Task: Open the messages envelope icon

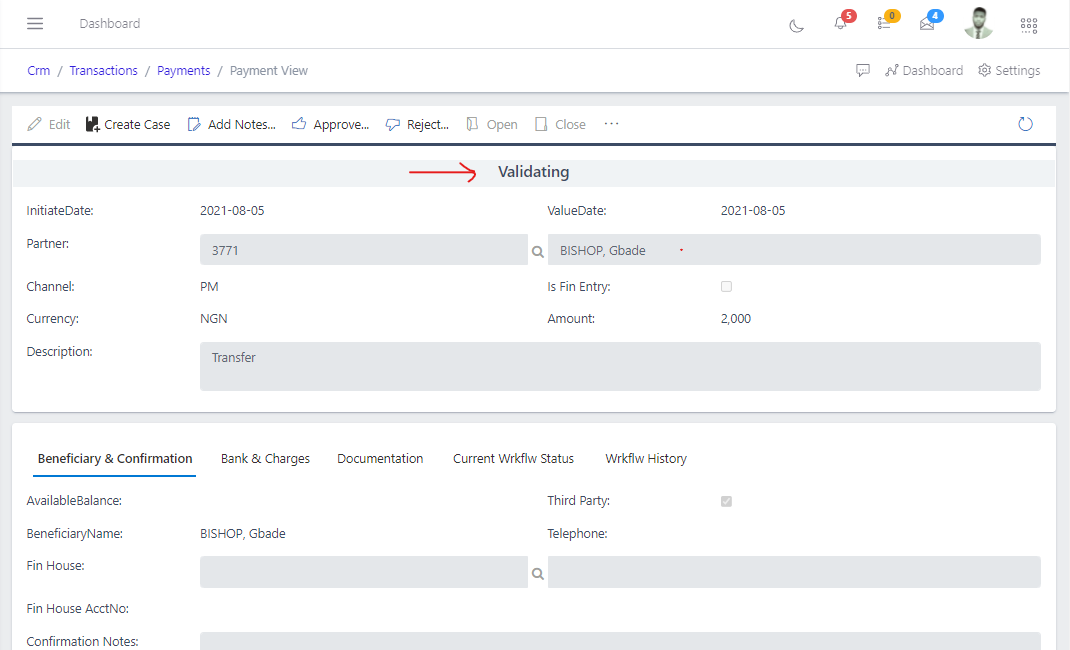Action: pyautogui.click(x=928, y=25)
